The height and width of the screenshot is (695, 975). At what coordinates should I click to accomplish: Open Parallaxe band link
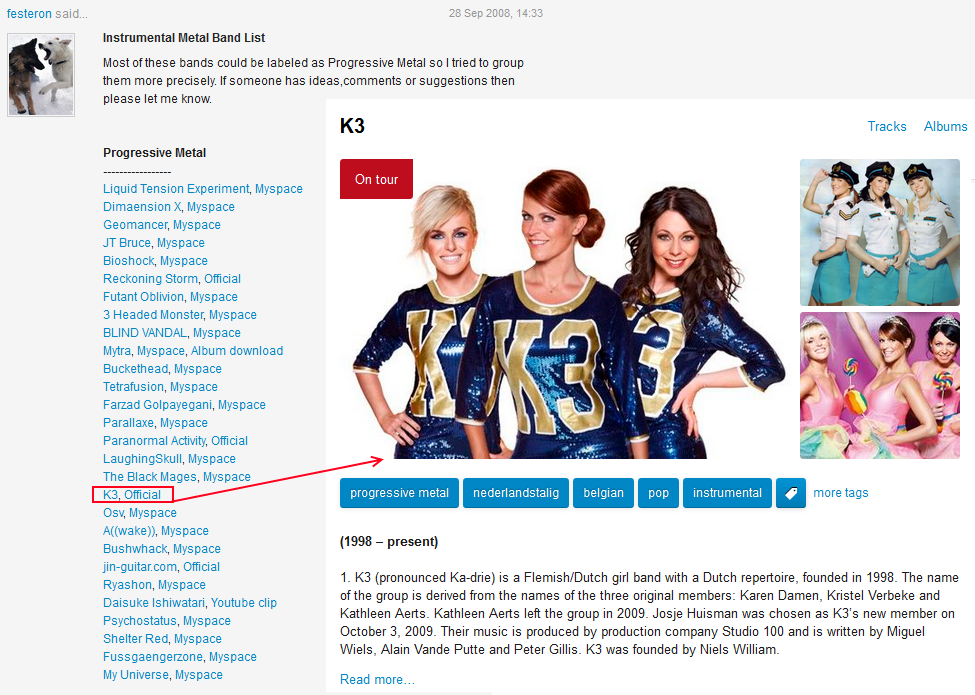point(129,423)
